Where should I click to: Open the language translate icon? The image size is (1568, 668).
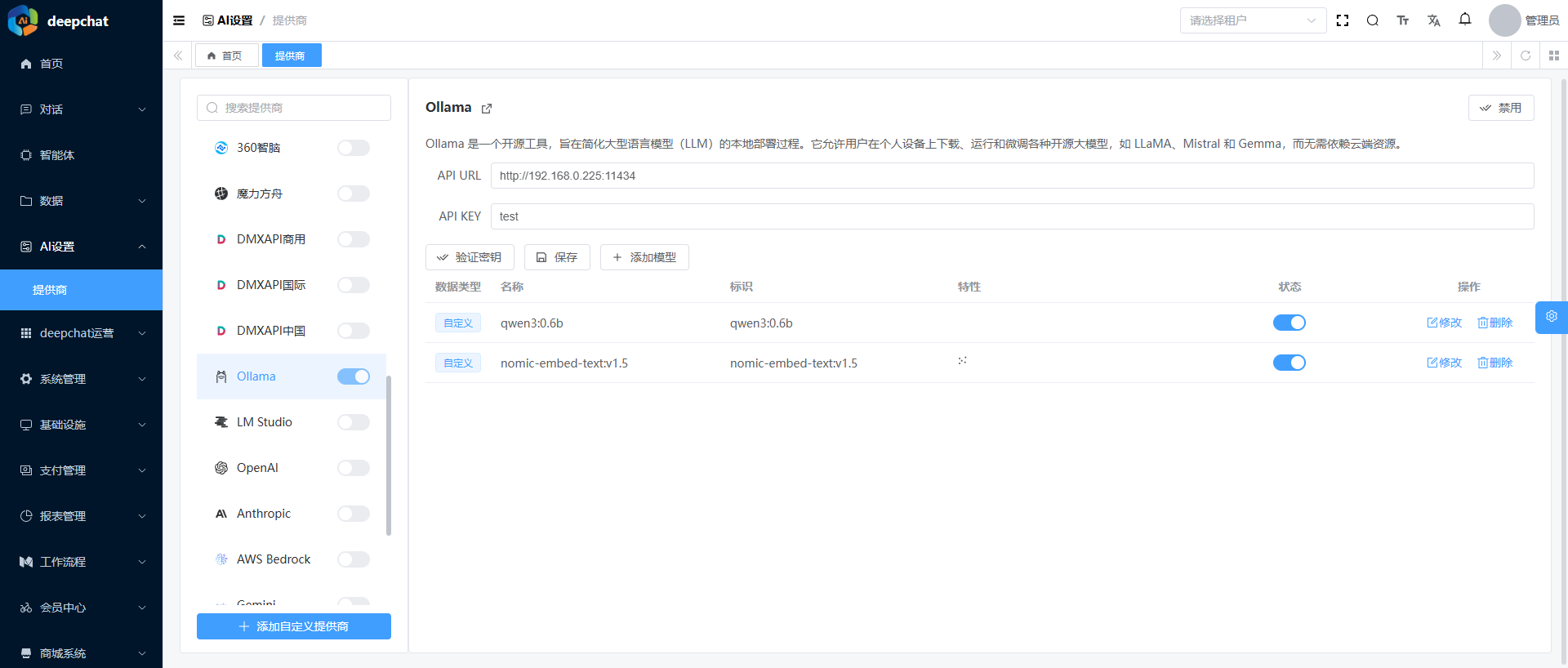pos(1434,20)
